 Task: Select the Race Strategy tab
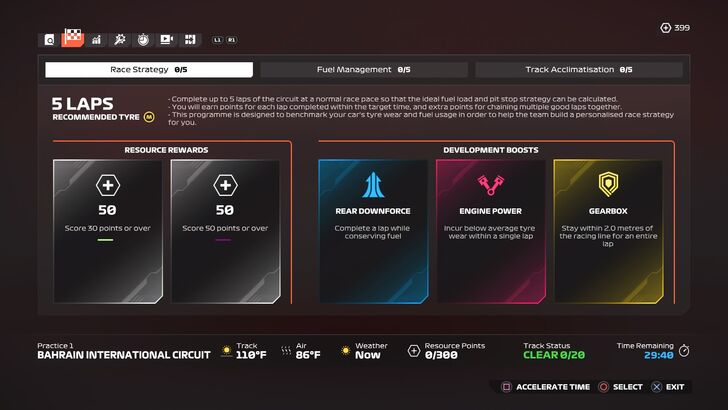click(x=149, y=70)
